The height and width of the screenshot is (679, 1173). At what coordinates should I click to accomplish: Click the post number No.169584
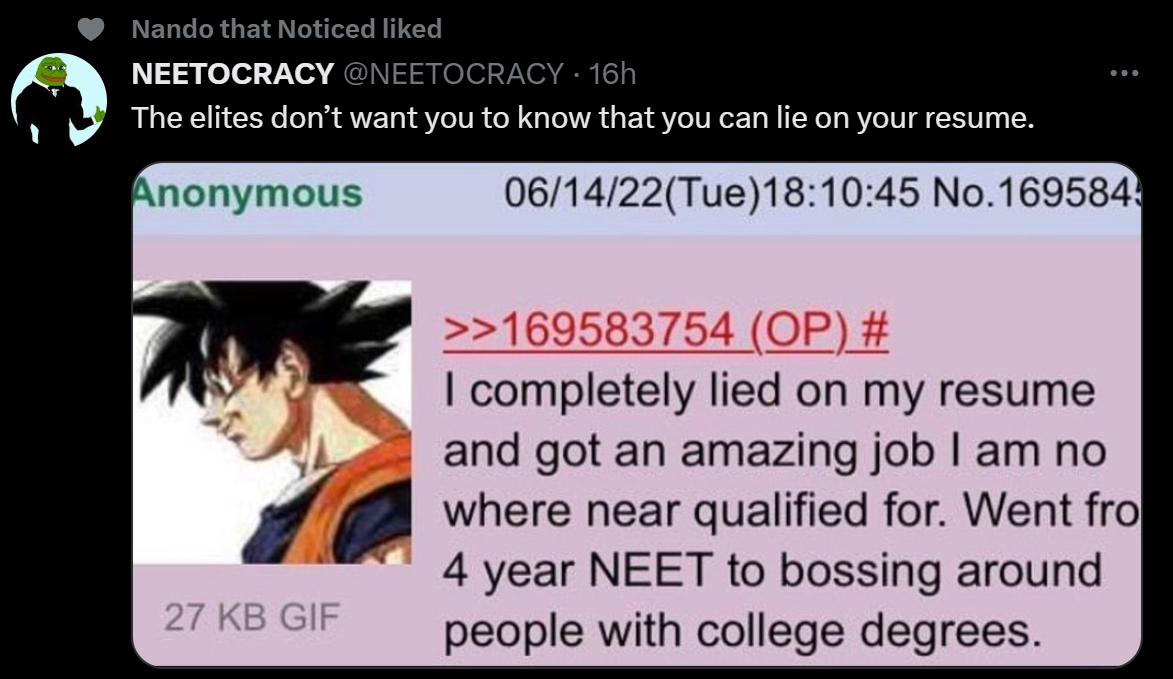[1037, 194]
